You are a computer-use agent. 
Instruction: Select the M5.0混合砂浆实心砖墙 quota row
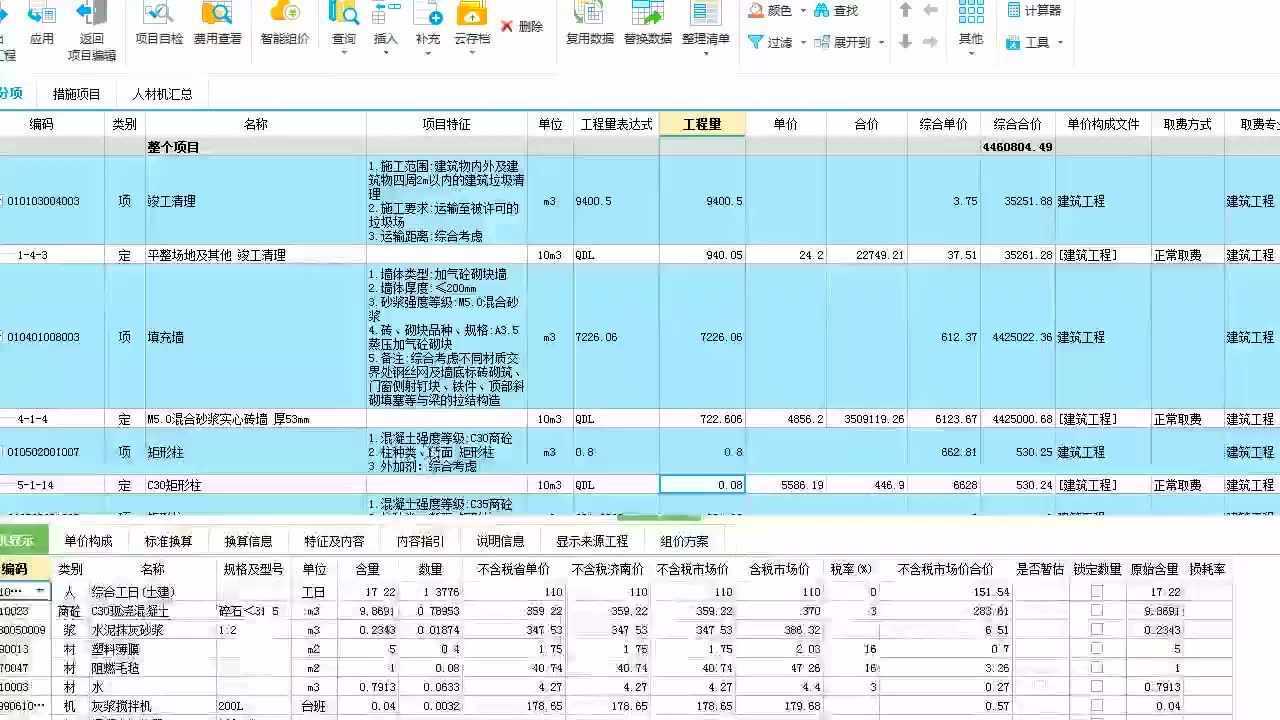tap(640, 419)
